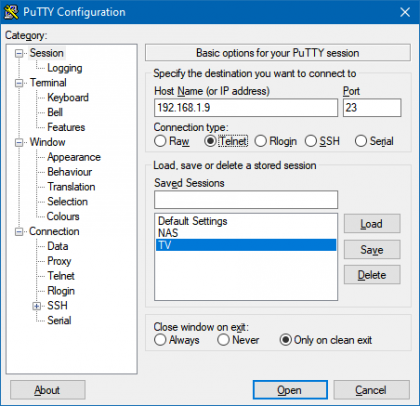Open the Logging category
The height and width of the screenshot is (406, 420).
(65, 68)
